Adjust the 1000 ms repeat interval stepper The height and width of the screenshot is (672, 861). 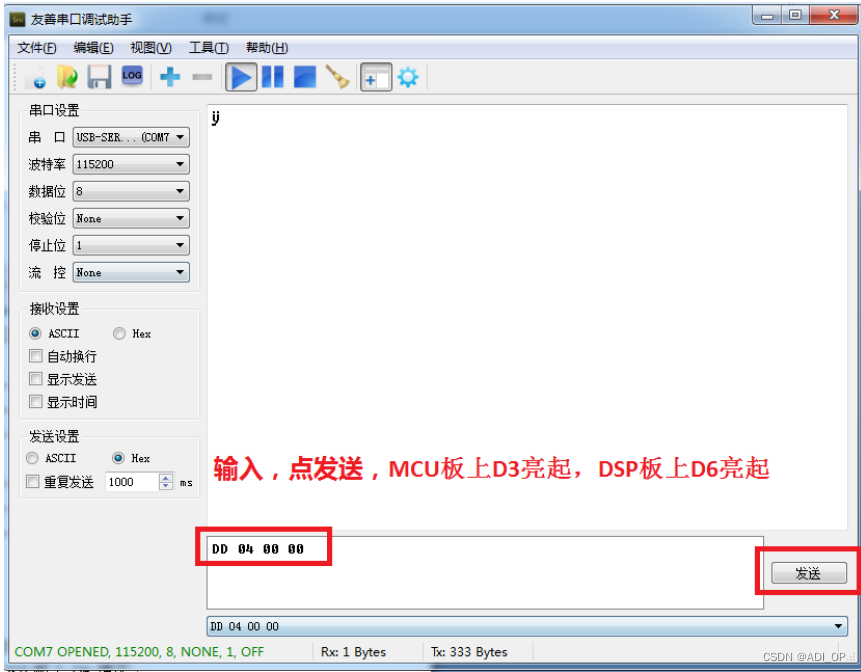166,481
